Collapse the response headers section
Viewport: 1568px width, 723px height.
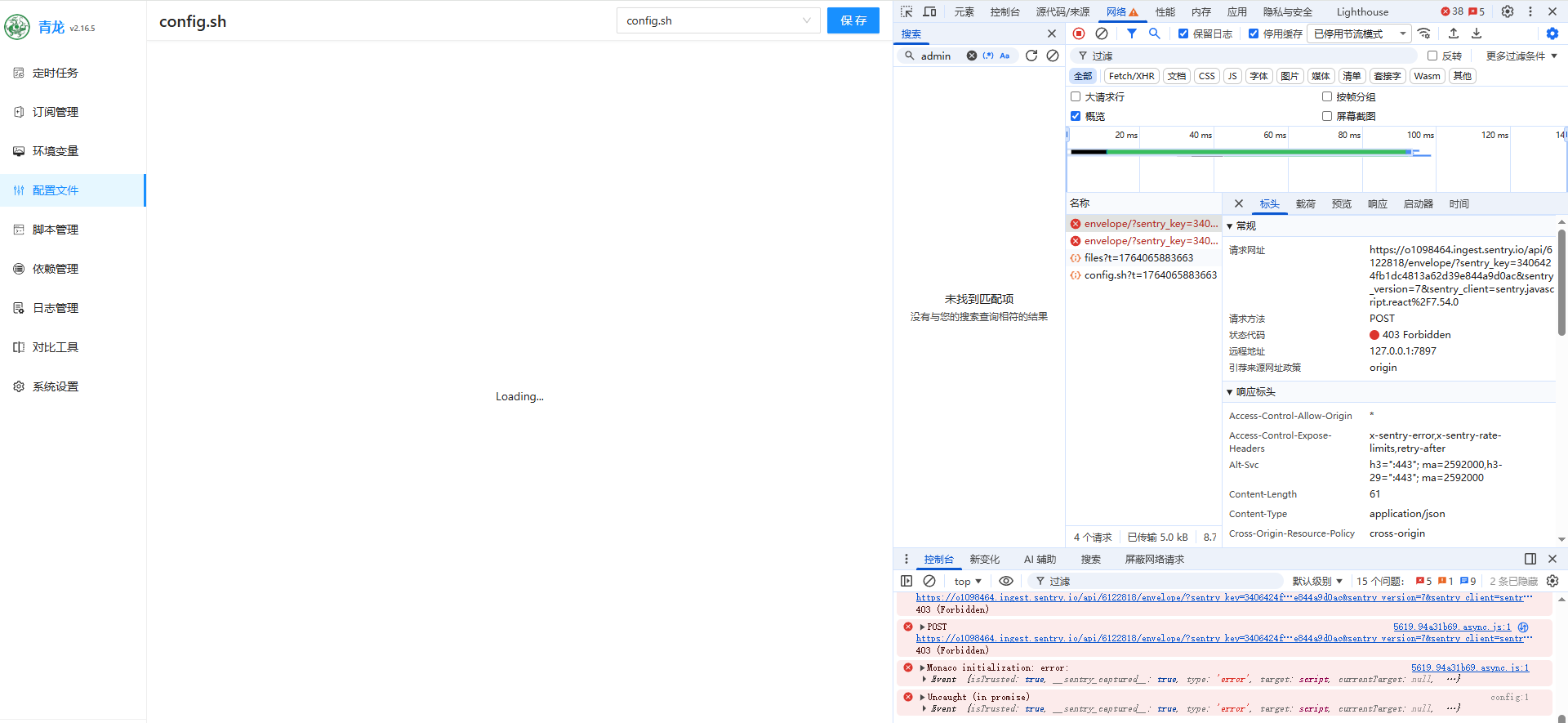click(1230, 392)
